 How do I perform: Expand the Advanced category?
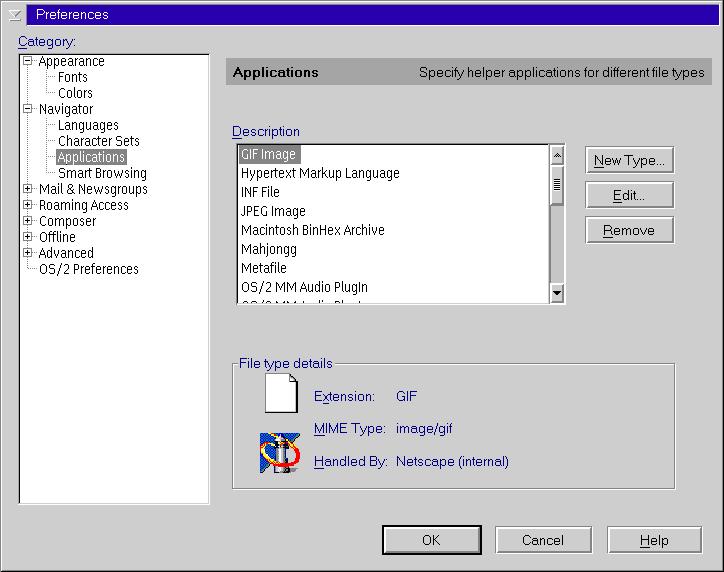pos(28,253)
